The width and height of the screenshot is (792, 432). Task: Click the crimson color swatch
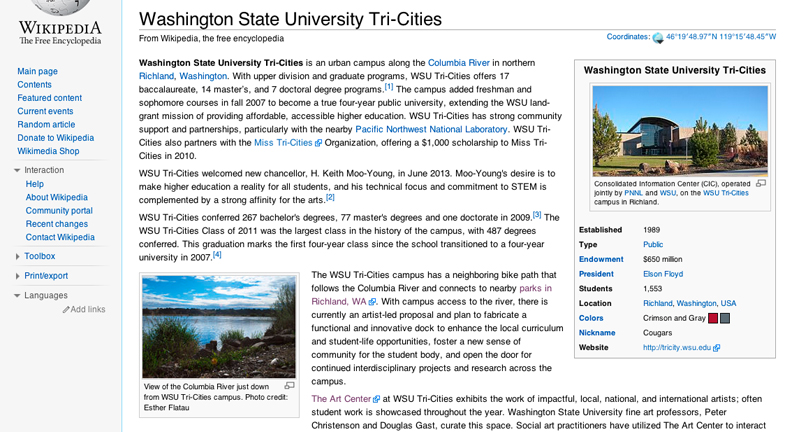click(x=713, y=318)
